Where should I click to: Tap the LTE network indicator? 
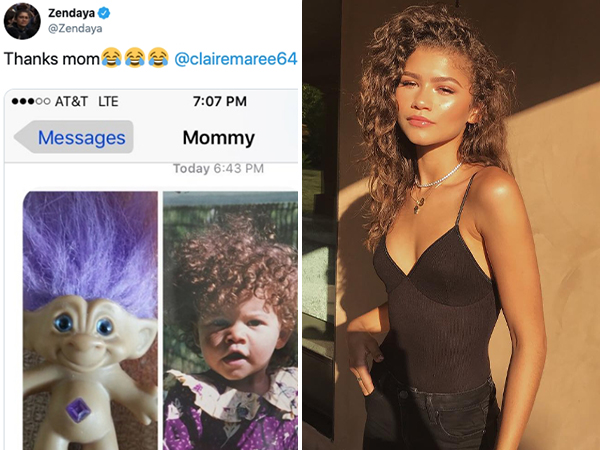click(x=109, y=103)
